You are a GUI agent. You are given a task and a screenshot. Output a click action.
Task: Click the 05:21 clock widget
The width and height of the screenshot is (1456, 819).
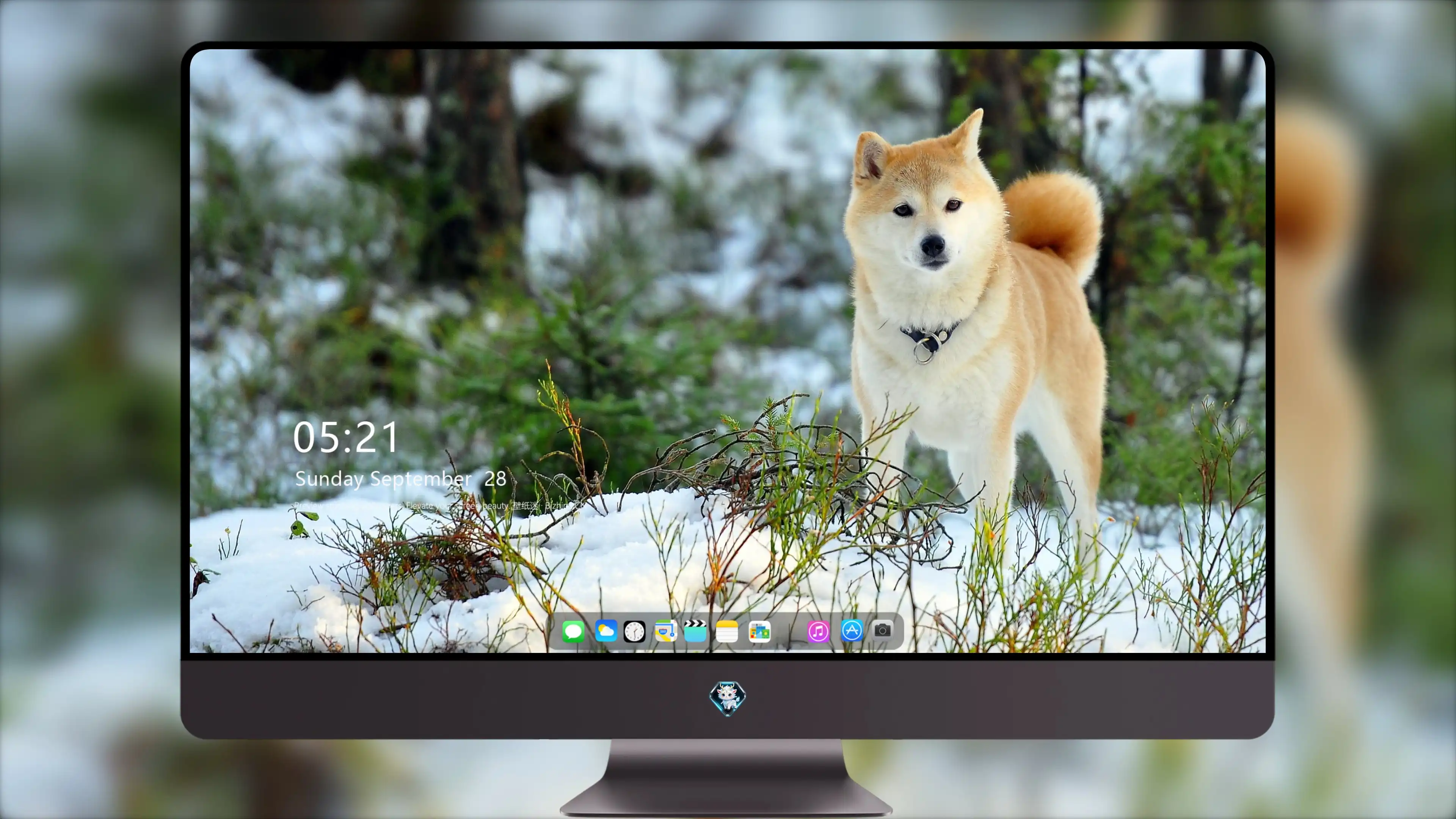(x=345, y=438)
